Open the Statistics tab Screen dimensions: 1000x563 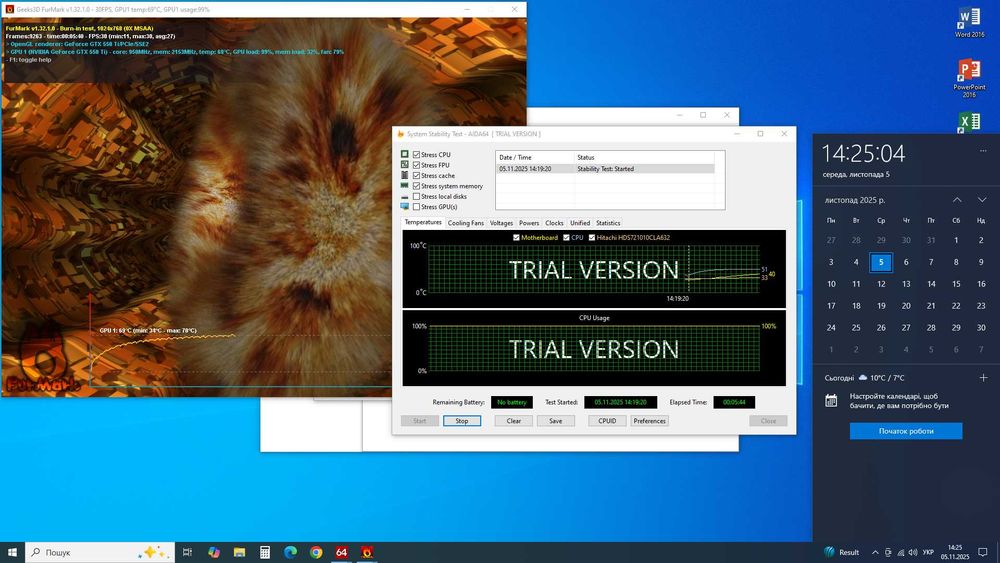tap(608, 223)
